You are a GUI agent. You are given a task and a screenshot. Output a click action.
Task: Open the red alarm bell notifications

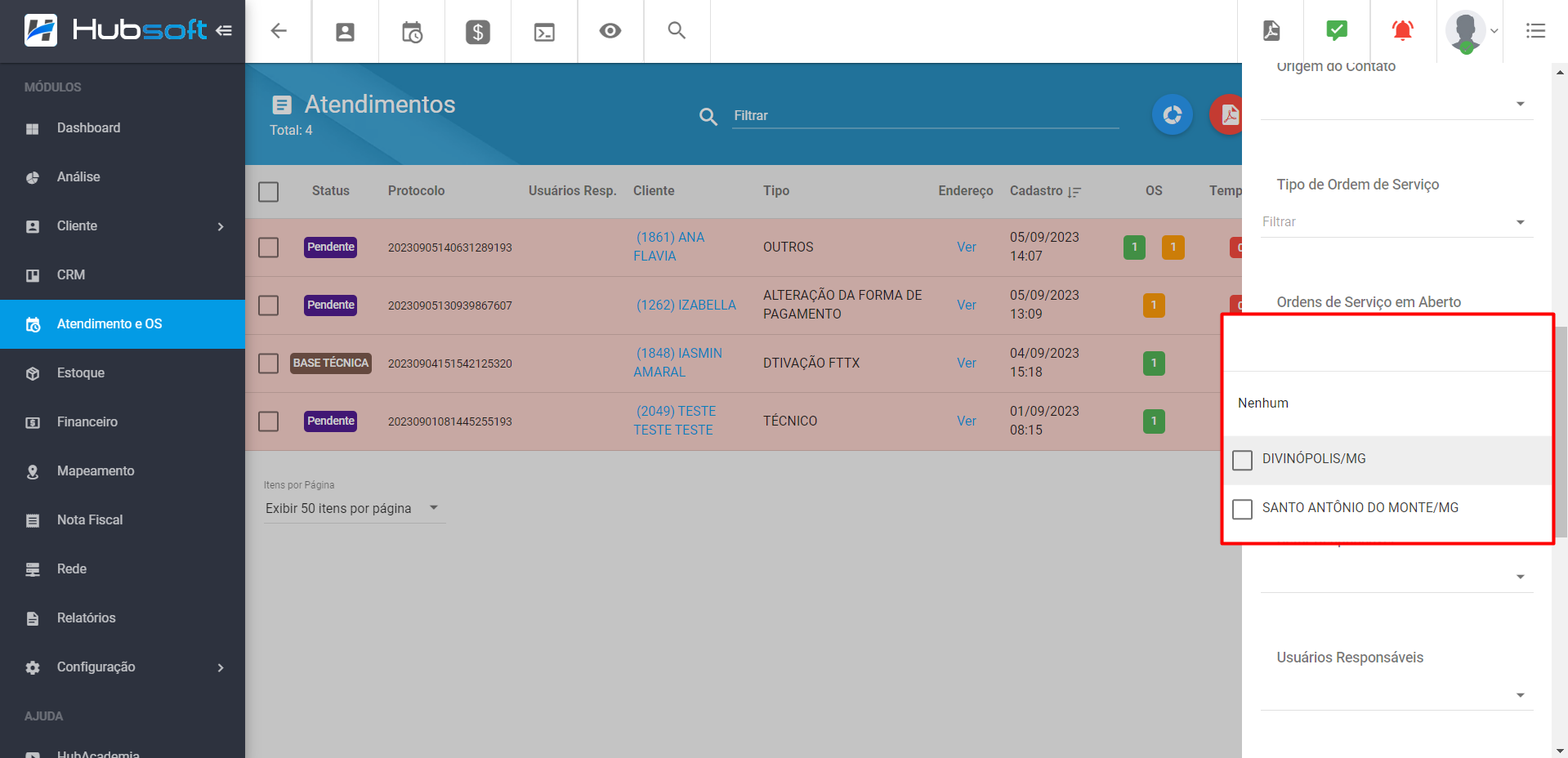[1403, 30]
